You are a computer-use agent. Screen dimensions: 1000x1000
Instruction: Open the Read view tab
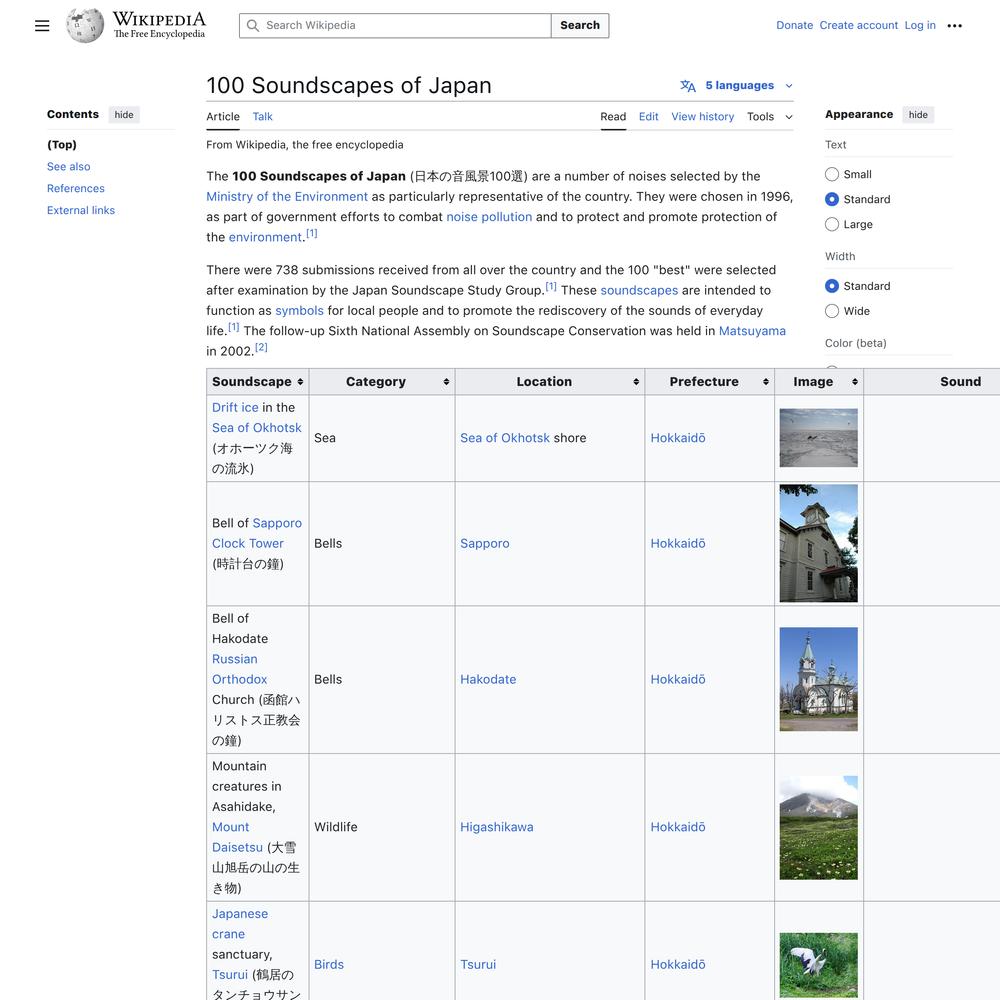pyautogui.click(x=613, y=117)
